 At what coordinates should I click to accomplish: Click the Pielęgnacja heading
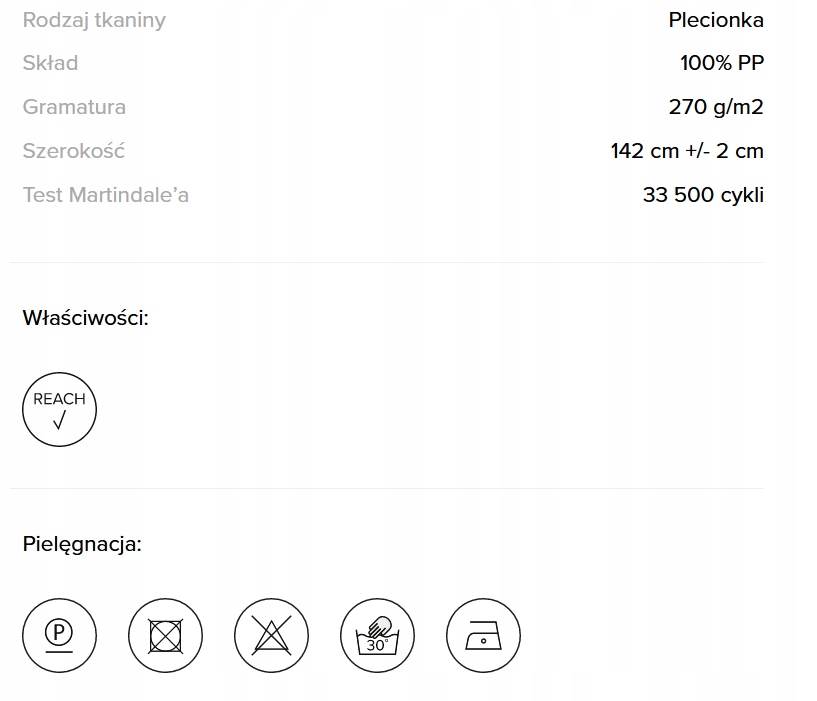click(82, 544)
